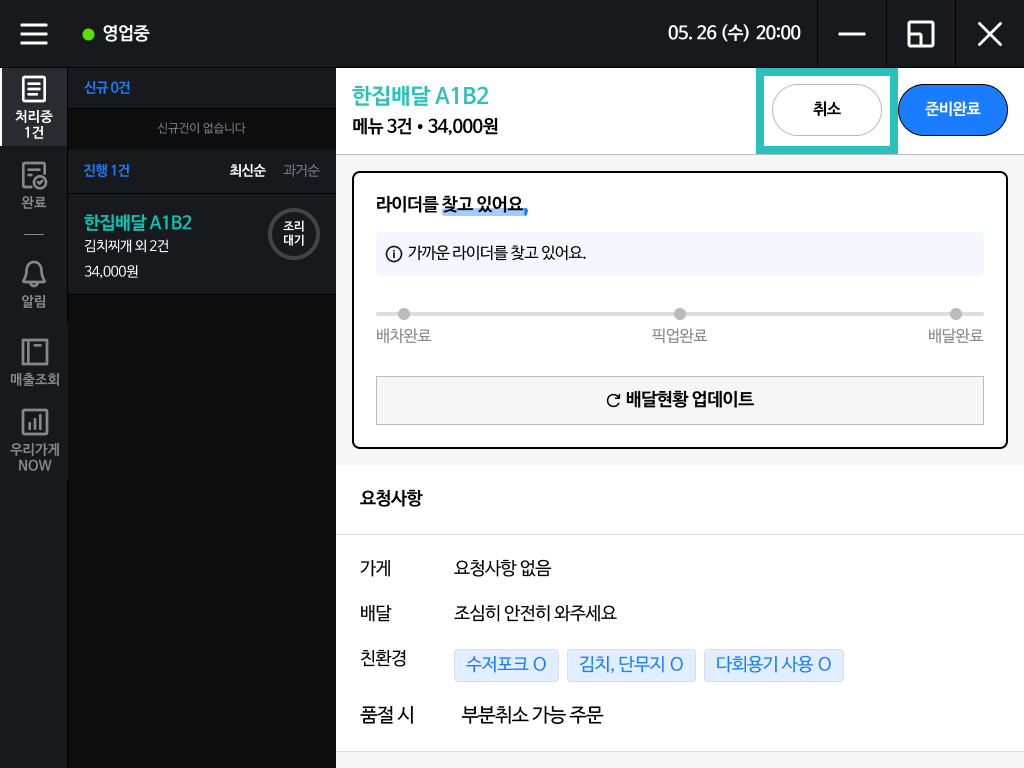Click the 조리 대기 status circle
Screen dimensions: 1024x768
294,234
